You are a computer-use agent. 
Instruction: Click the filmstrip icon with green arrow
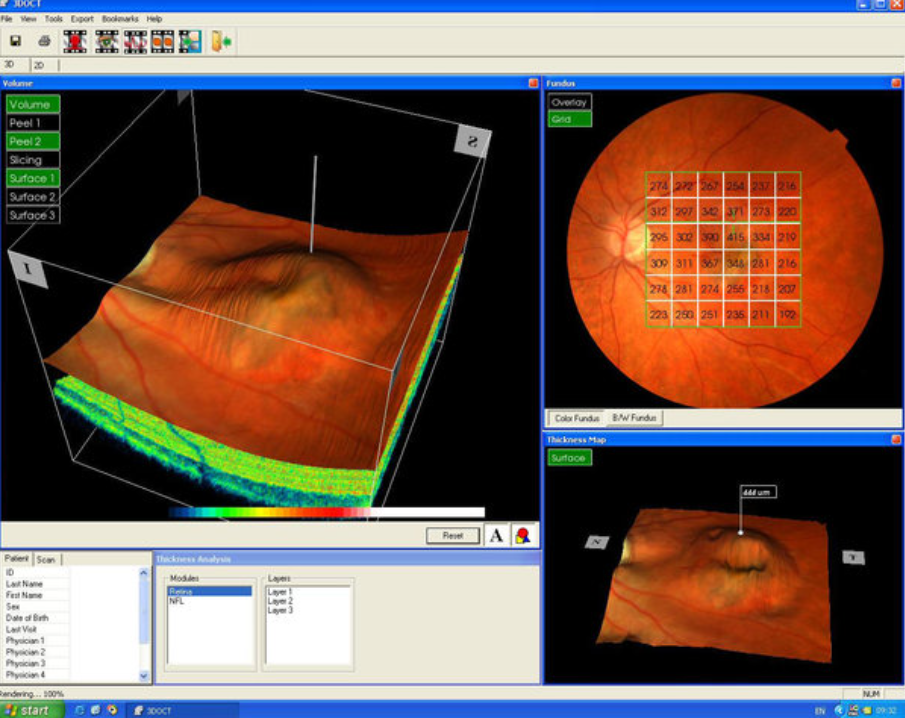(x=190, y=42)
